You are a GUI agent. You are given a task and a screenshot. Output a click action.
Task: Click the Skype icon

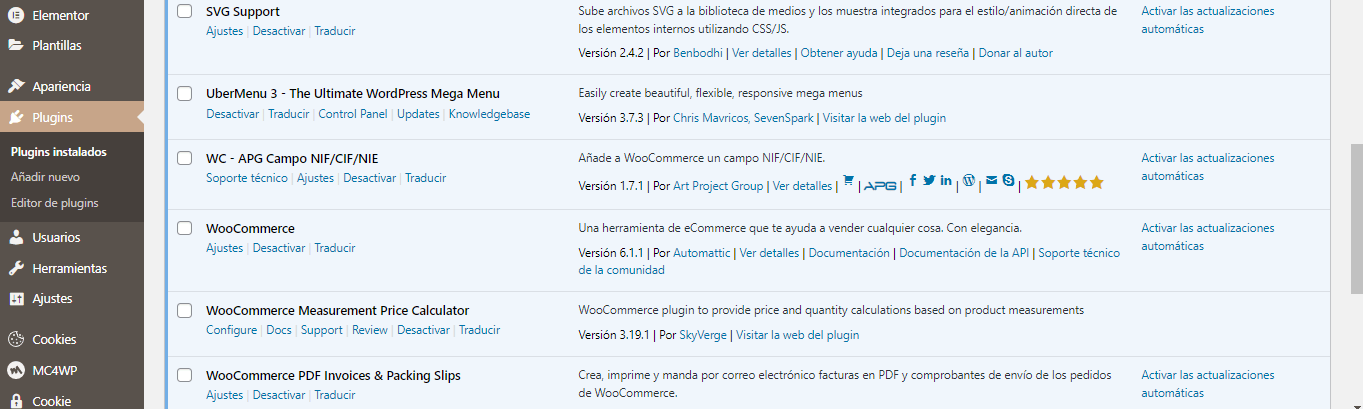[1008, 180]
